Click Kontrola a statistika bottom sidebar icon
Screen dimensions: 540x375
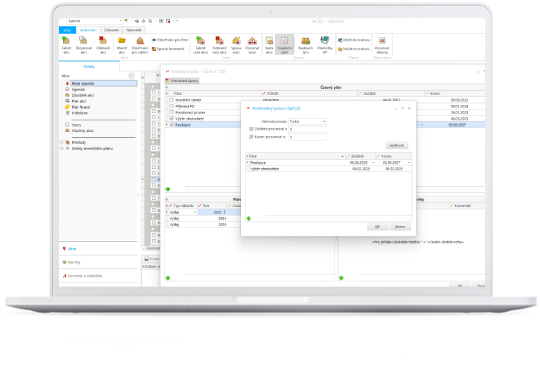[64, 276]
